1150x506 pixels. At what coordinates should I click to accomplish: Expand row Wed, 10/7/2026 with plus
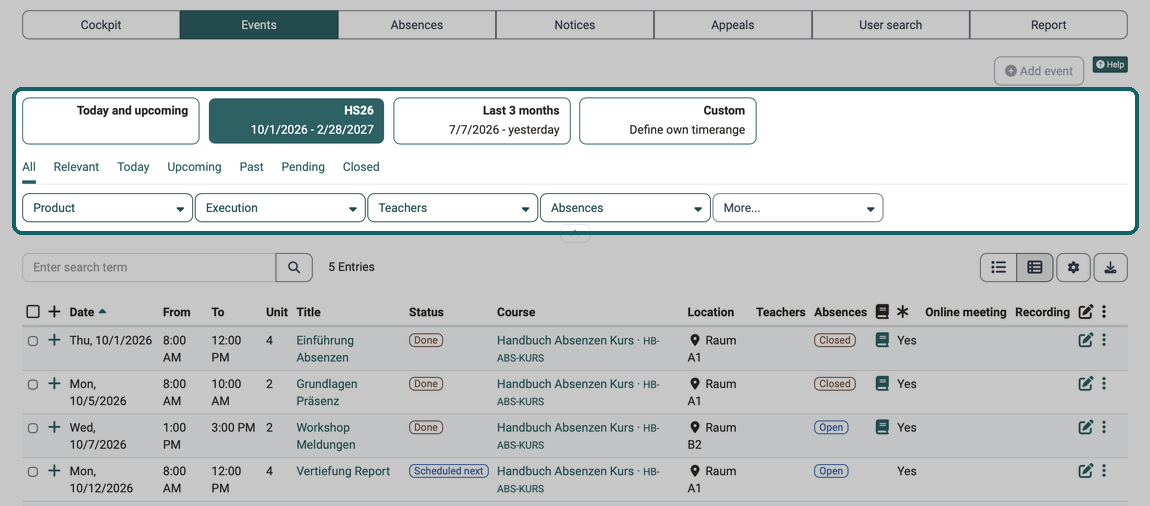point(54,428)
